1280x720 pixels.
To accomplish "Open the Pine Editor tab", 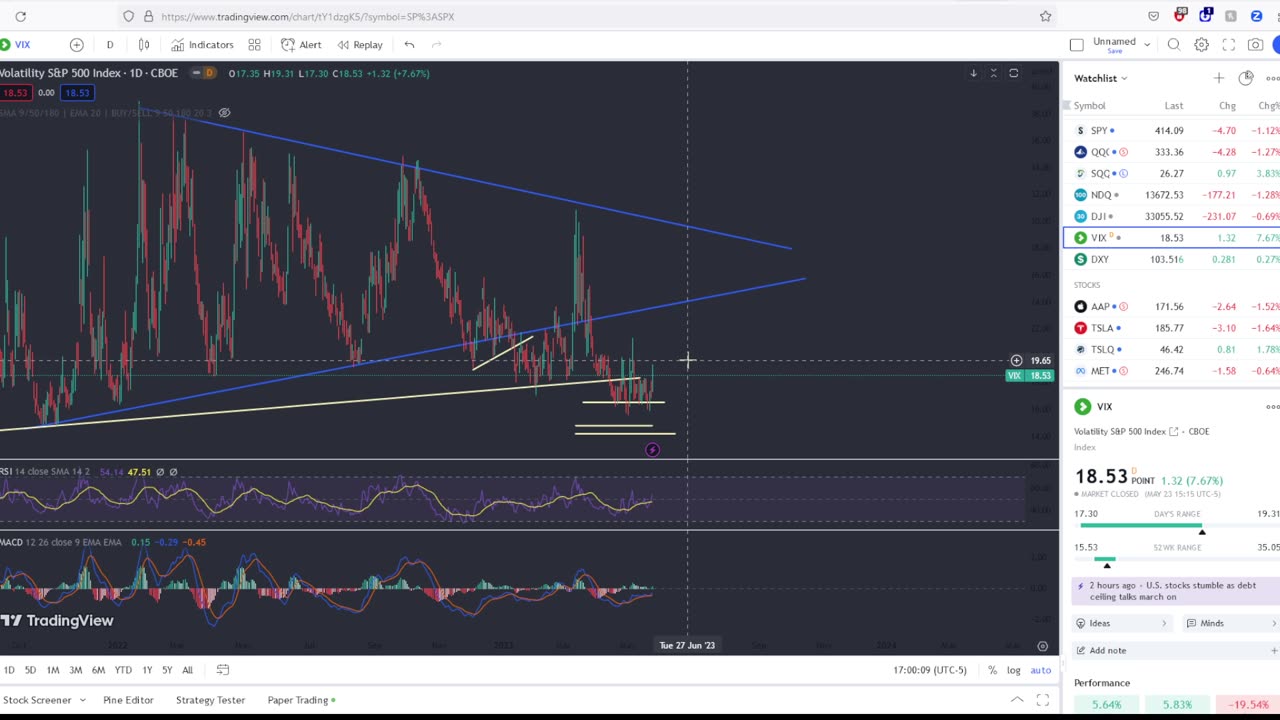I will click(128, 700).
